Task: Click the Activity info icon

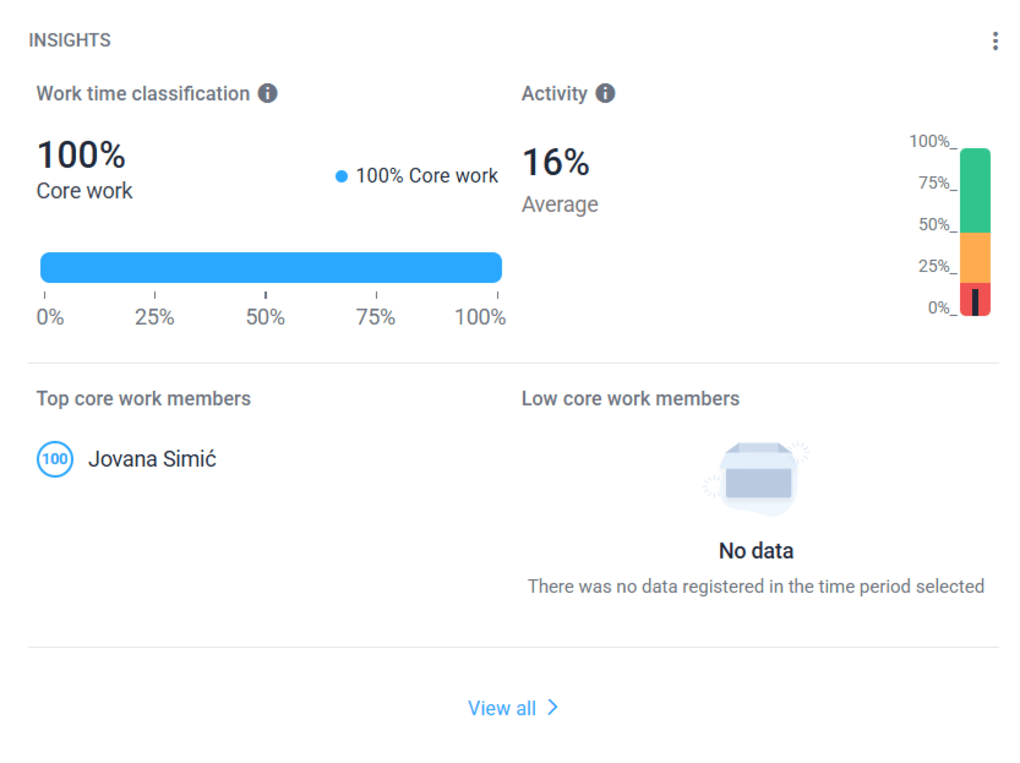Action: pyautogui.click(x=604, y=92)
